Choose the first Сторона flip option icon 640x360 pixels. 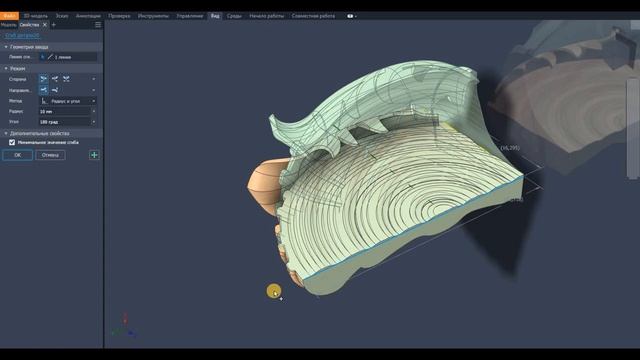point(43,78)
